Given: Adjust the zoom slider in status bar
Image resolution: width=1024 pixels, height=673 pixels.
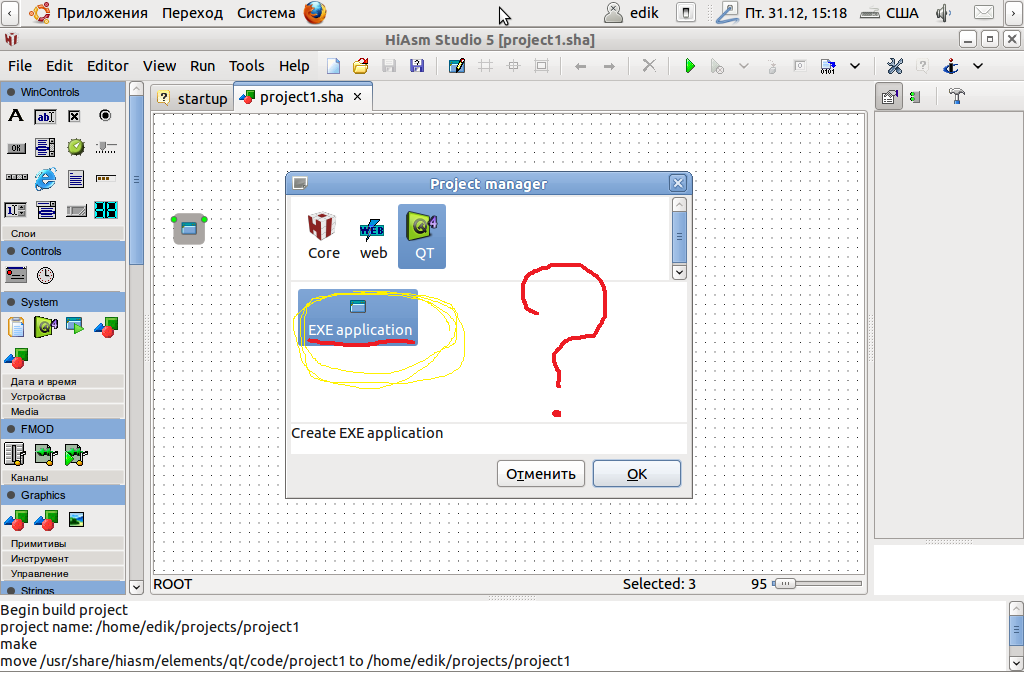Looking at the screenshot, I should 784,584.
